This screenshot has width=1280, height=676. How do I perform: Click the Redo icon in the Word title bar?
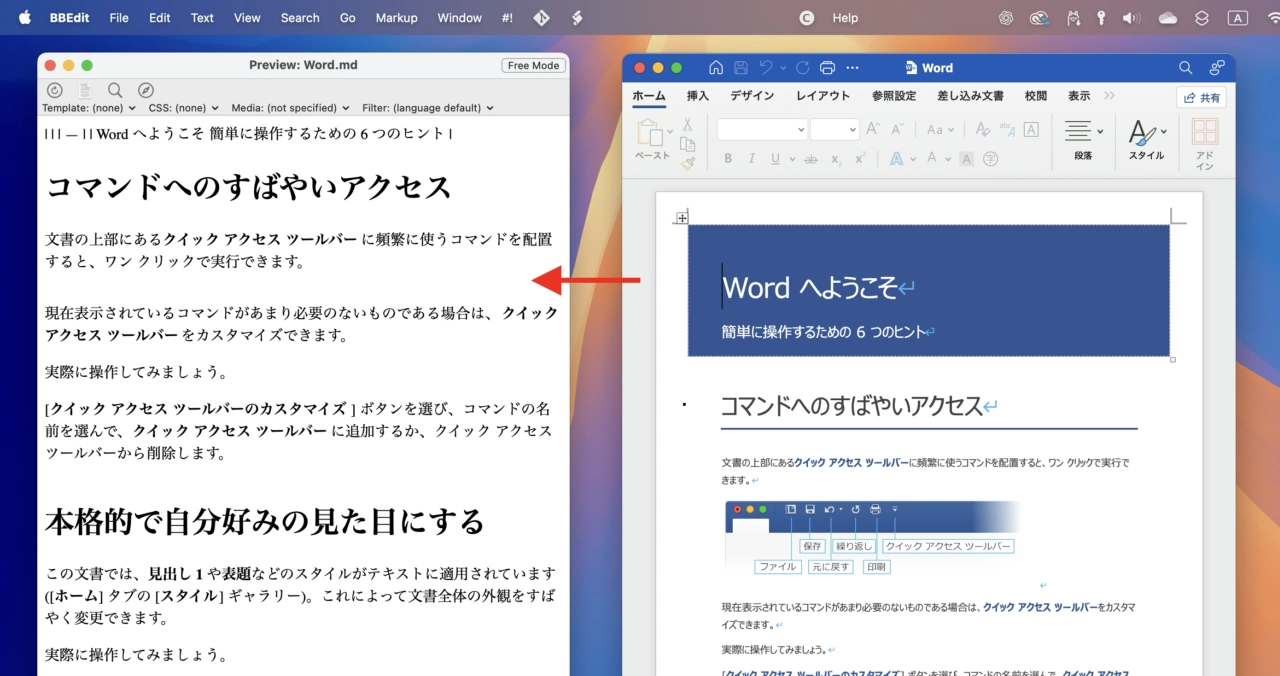pyautogui.click(x=802, y=68)
